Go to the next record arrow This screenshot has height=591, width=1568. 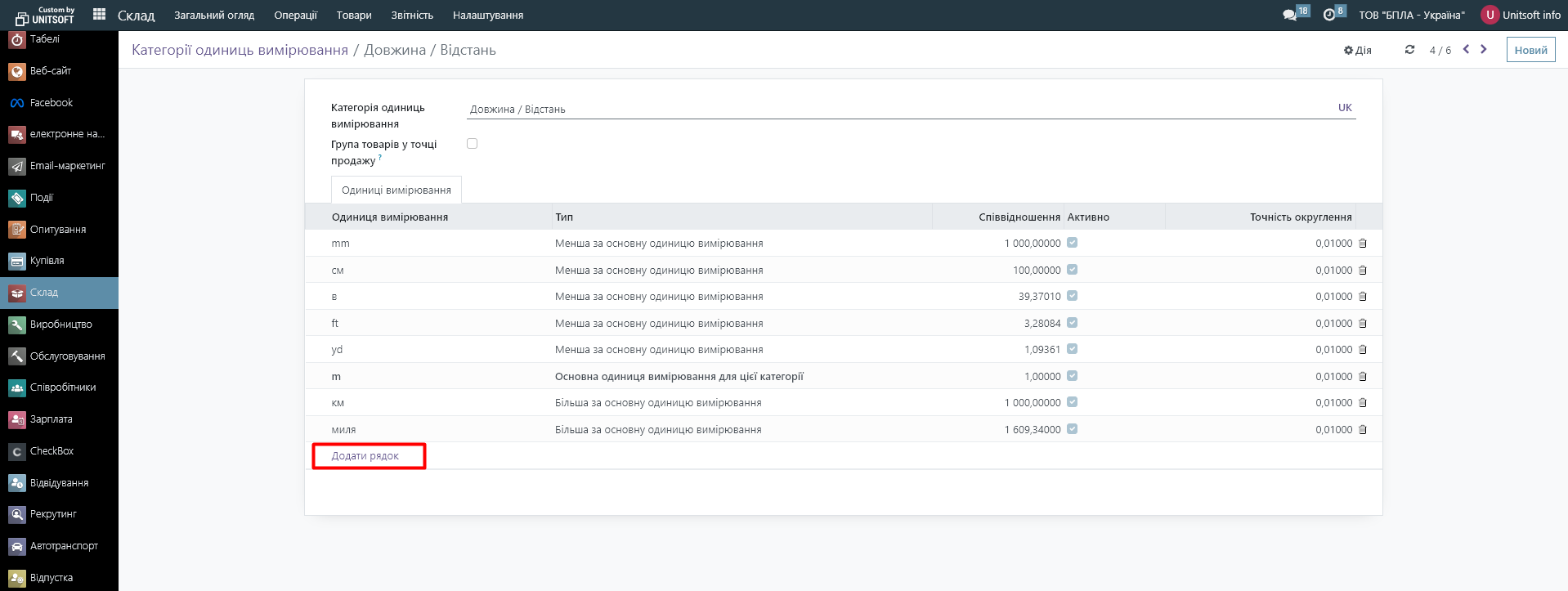pyautogui.click(x=1484, y=50)
